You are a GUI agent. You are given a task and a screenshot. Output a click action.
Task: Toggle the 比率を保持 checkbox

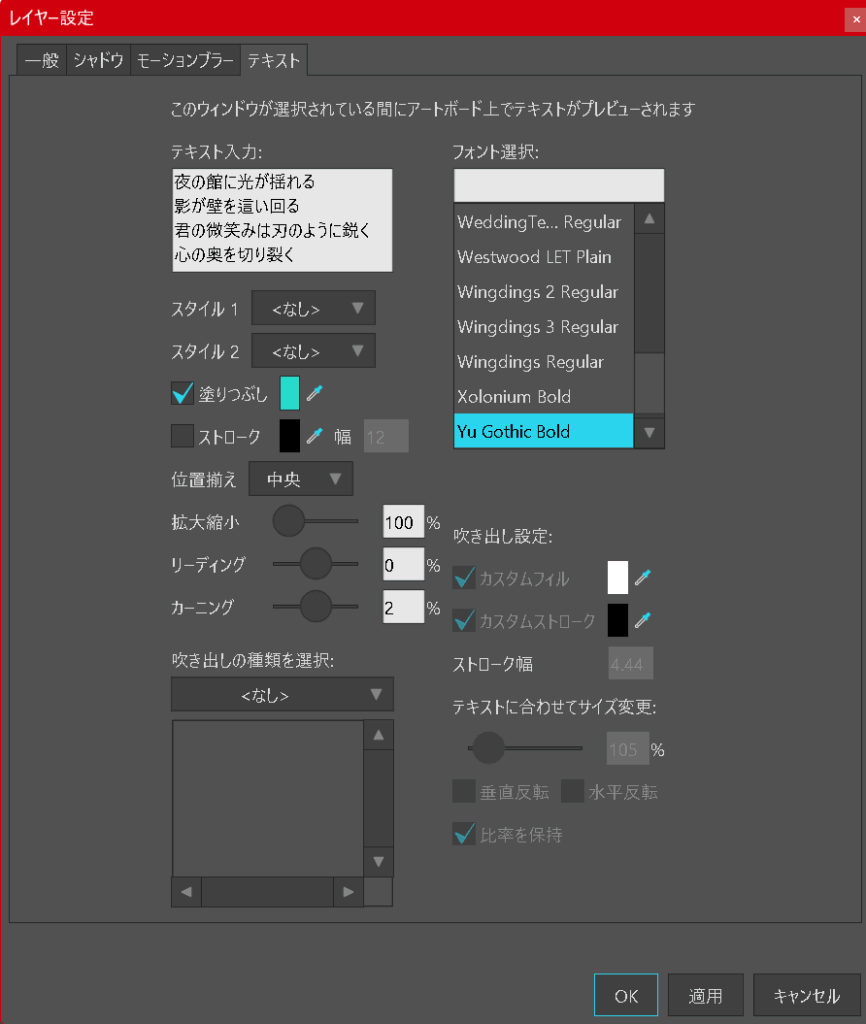[x=463, y=834]
